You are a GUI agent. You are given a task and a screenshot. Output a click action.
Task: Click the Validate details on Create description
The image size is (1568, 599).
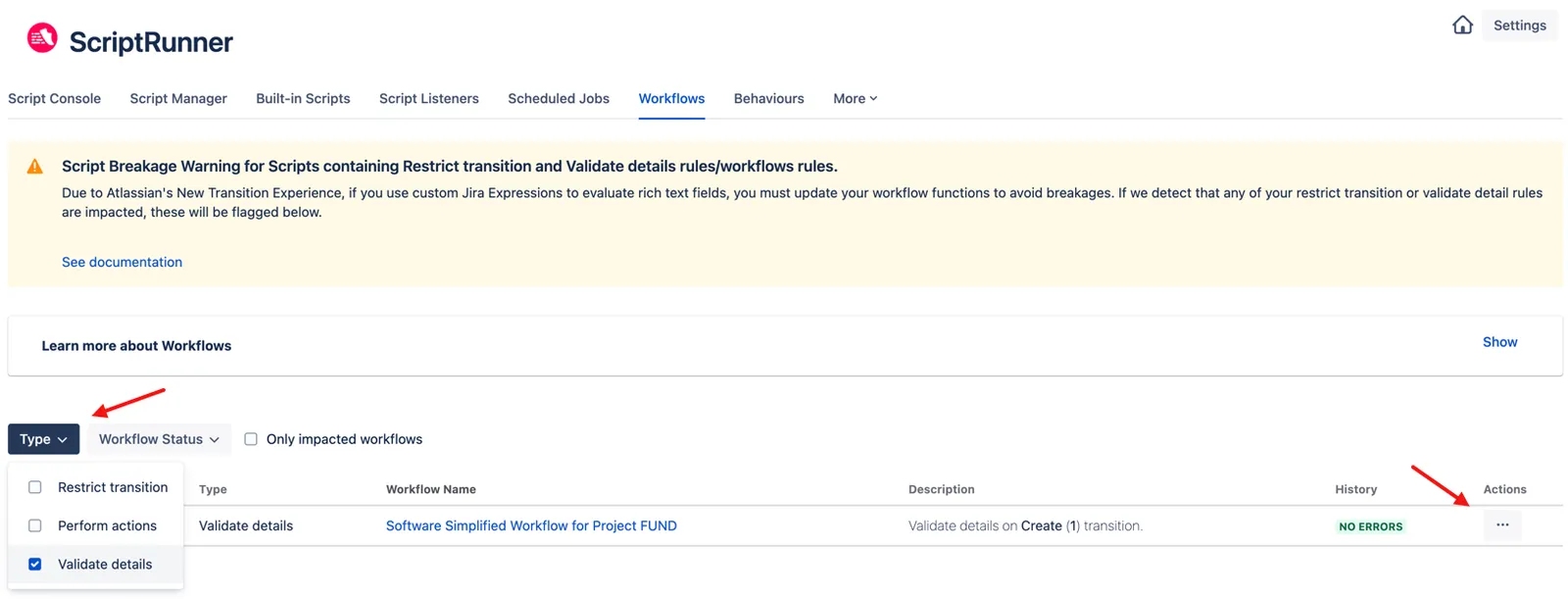(1025, 525)
